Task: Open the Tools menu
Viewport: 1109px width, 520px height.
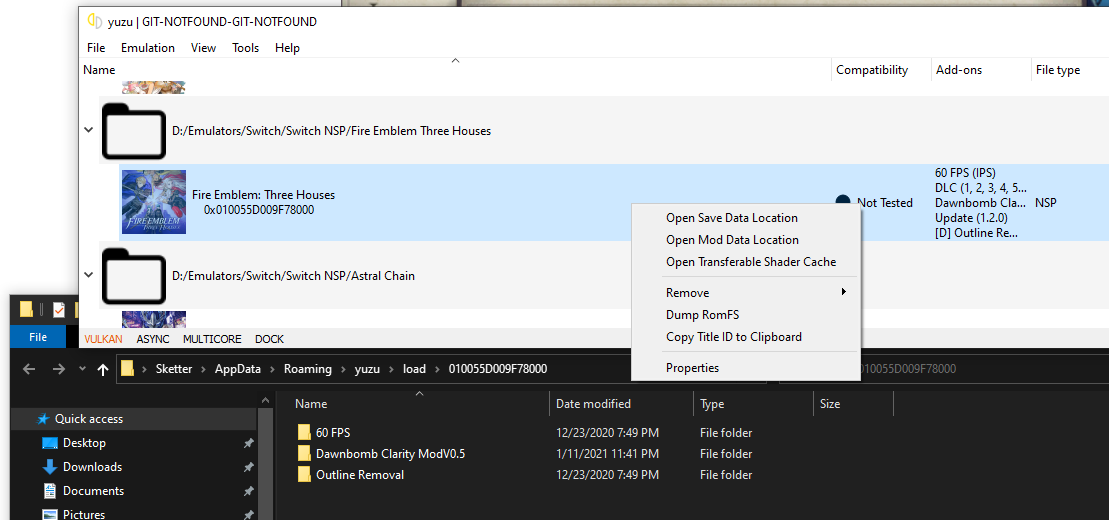Action: 245,48
